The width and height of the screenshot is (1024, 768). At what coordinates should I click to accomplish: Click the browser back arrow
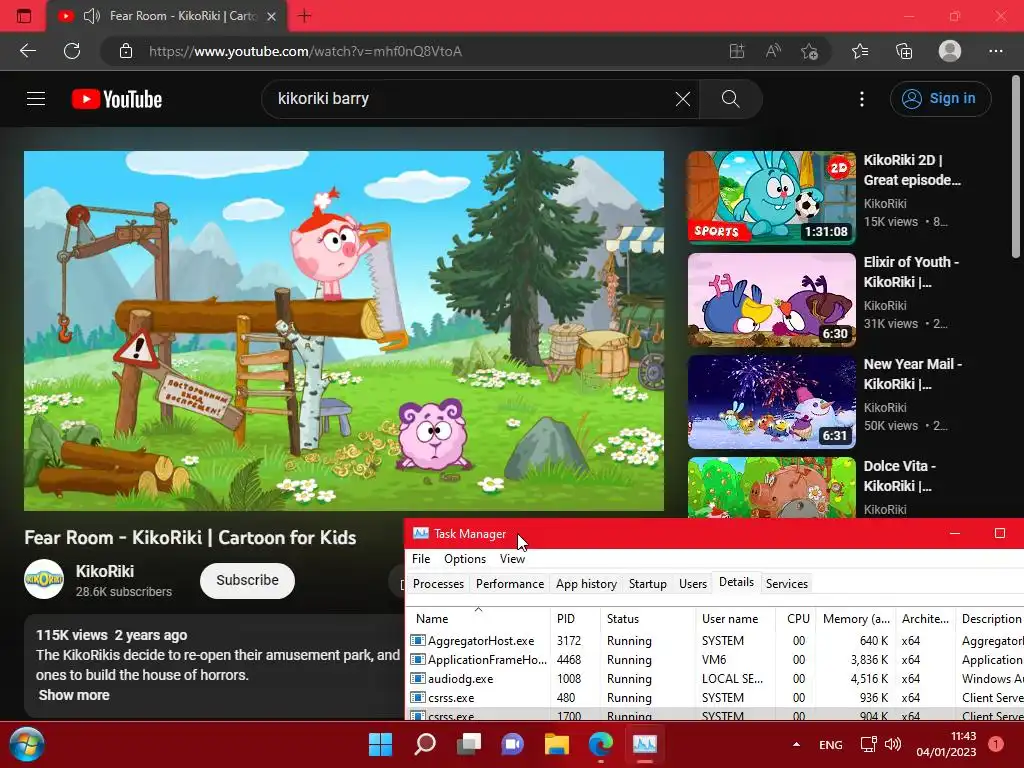pyautogui.click(x=27, y=51)
